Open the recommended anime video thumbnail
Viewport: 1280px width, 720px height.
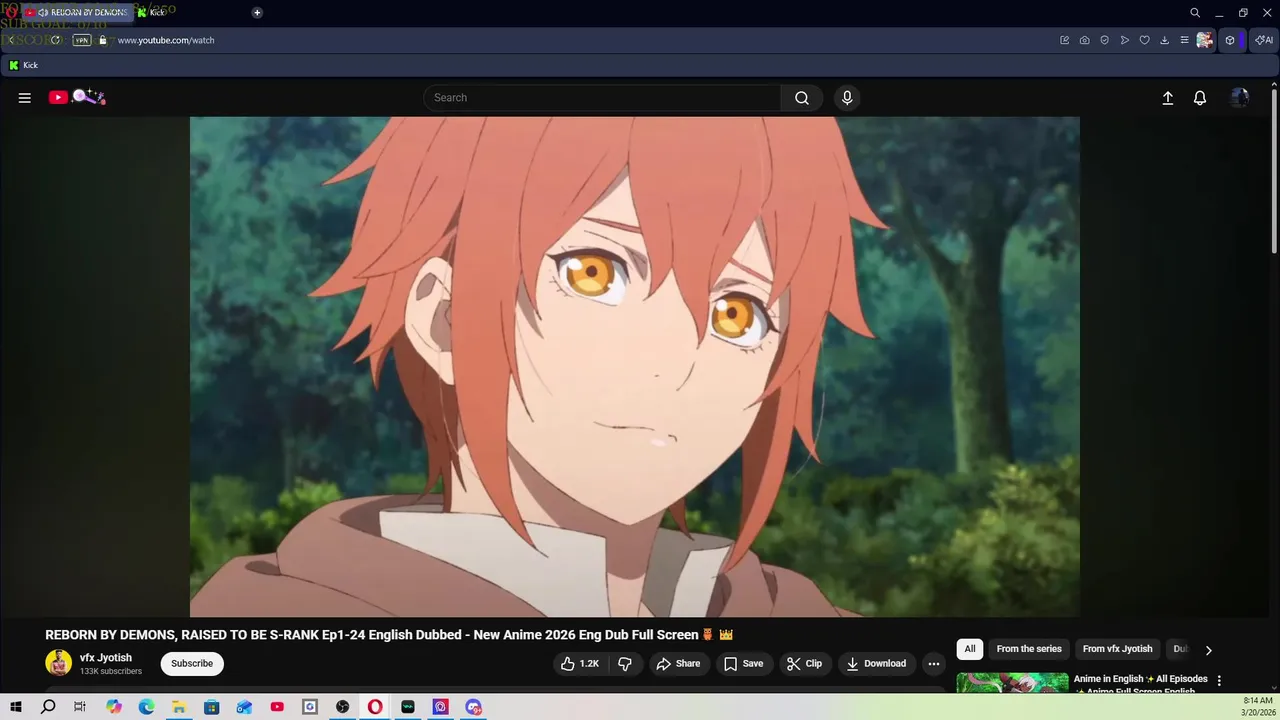tap(1012, 683)
